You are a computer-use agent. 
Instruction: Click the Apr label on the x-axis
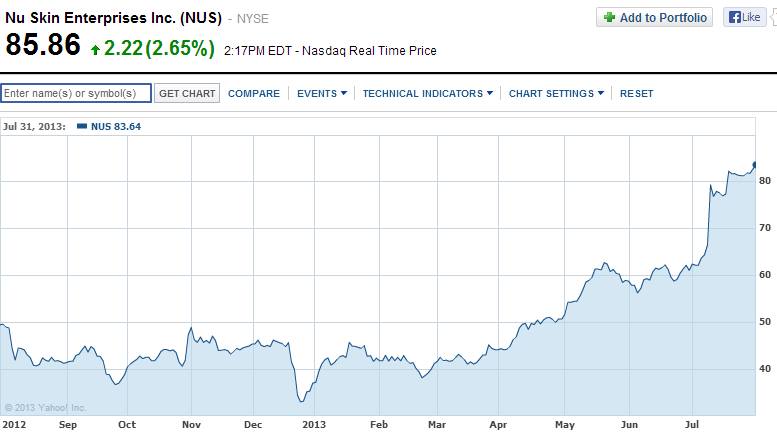click(x=498, y=425)
